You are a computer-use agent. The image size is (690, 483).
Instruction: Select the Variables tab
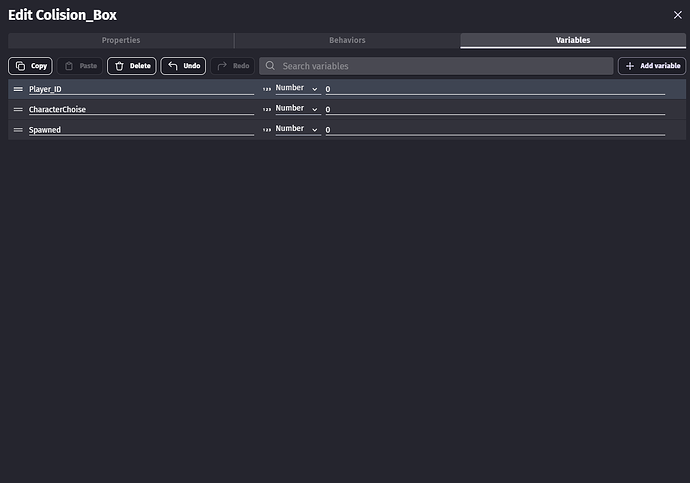point(573,40)
